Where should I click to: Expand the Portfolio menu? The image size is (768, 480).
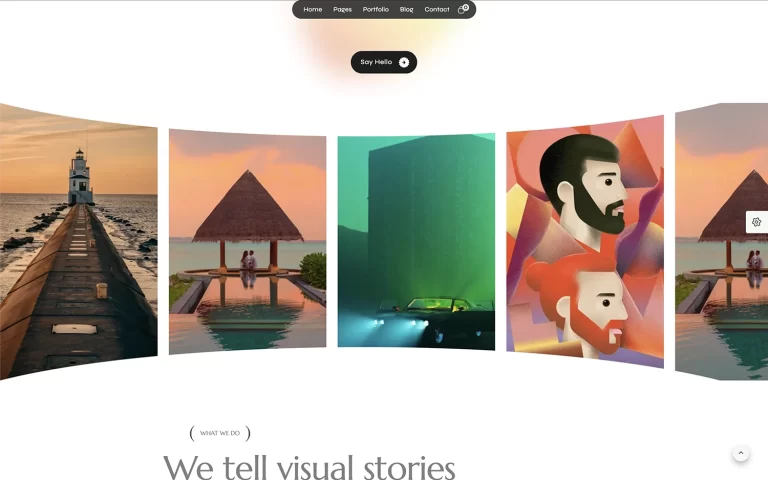pos(376,9)
